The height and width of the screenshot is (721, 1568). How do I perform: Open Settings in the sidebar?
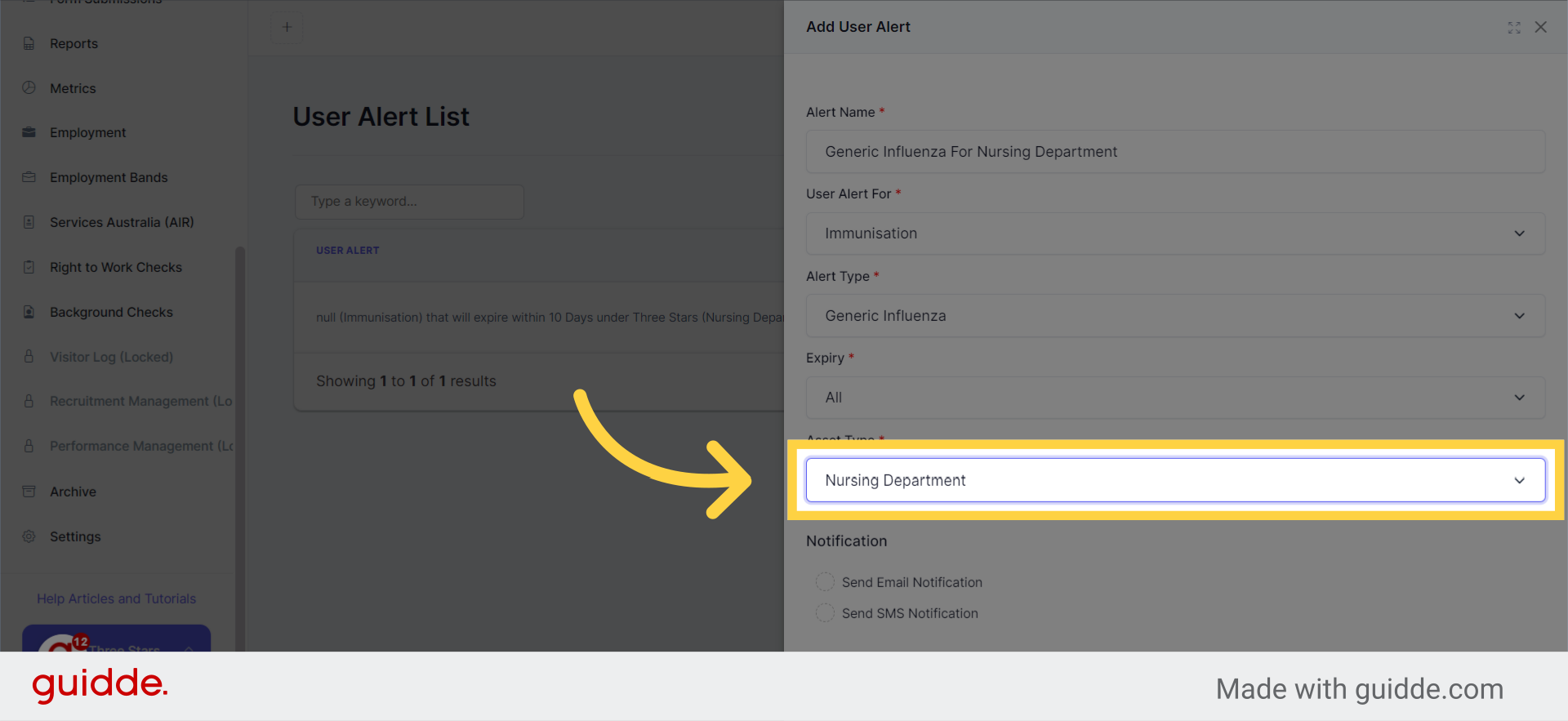tap(75, 536)
